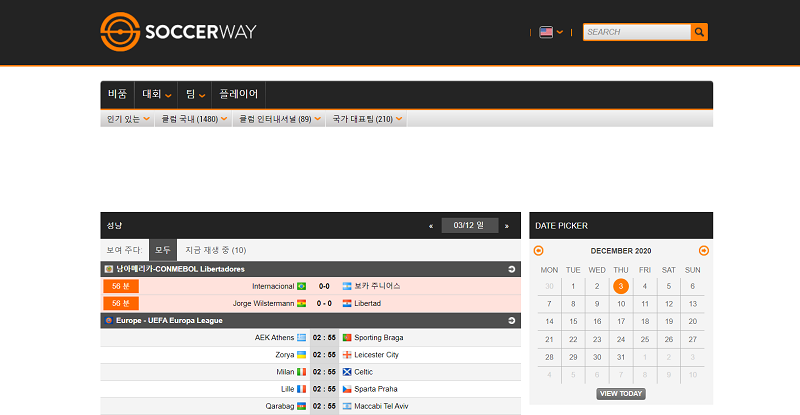Click Greece flag beside AEK Athens

pyautogui.click(x=302, y=337)
